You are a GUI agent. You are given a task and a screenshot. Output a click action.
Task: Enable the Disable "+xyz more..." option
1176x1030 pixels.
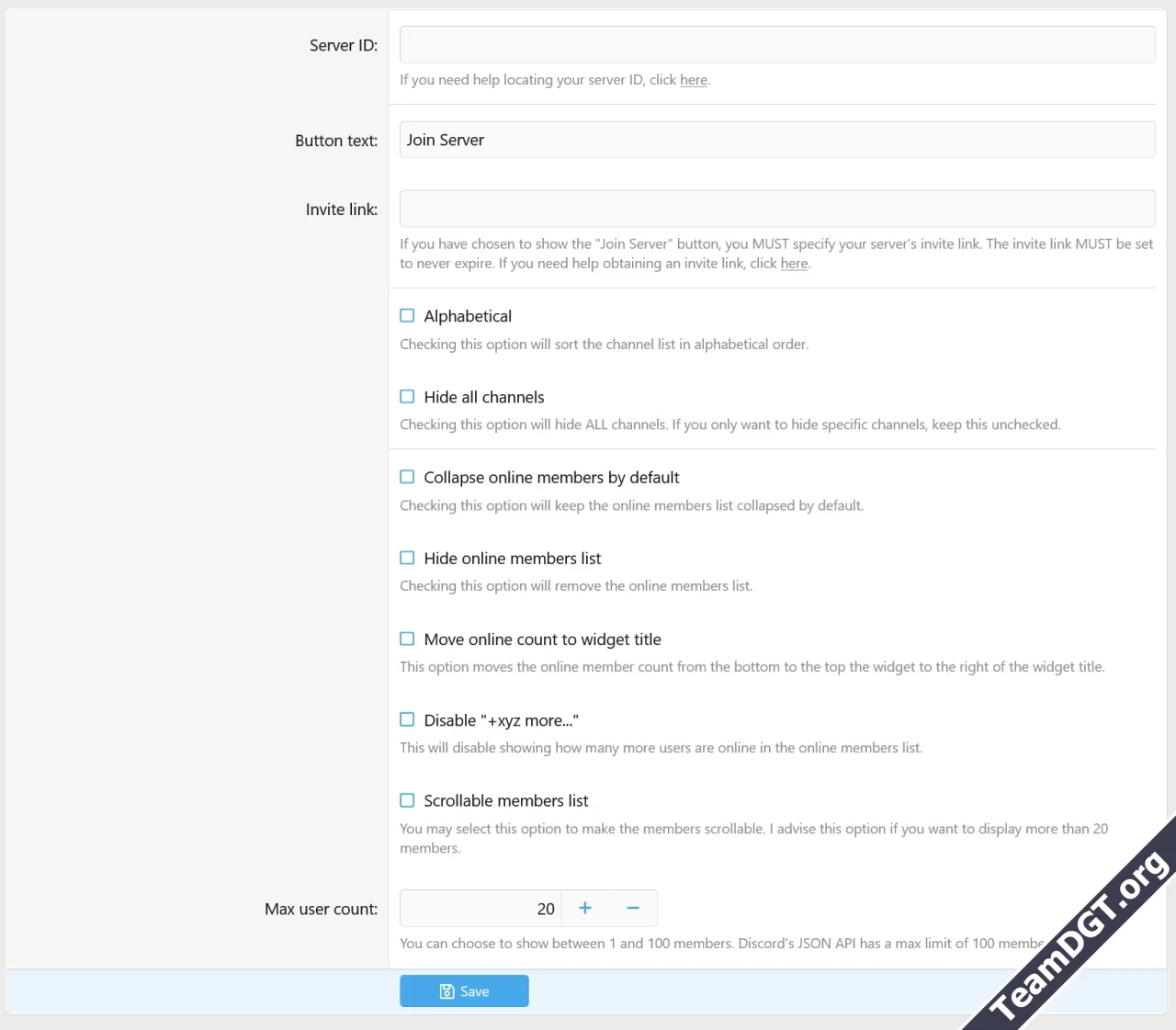407,719
